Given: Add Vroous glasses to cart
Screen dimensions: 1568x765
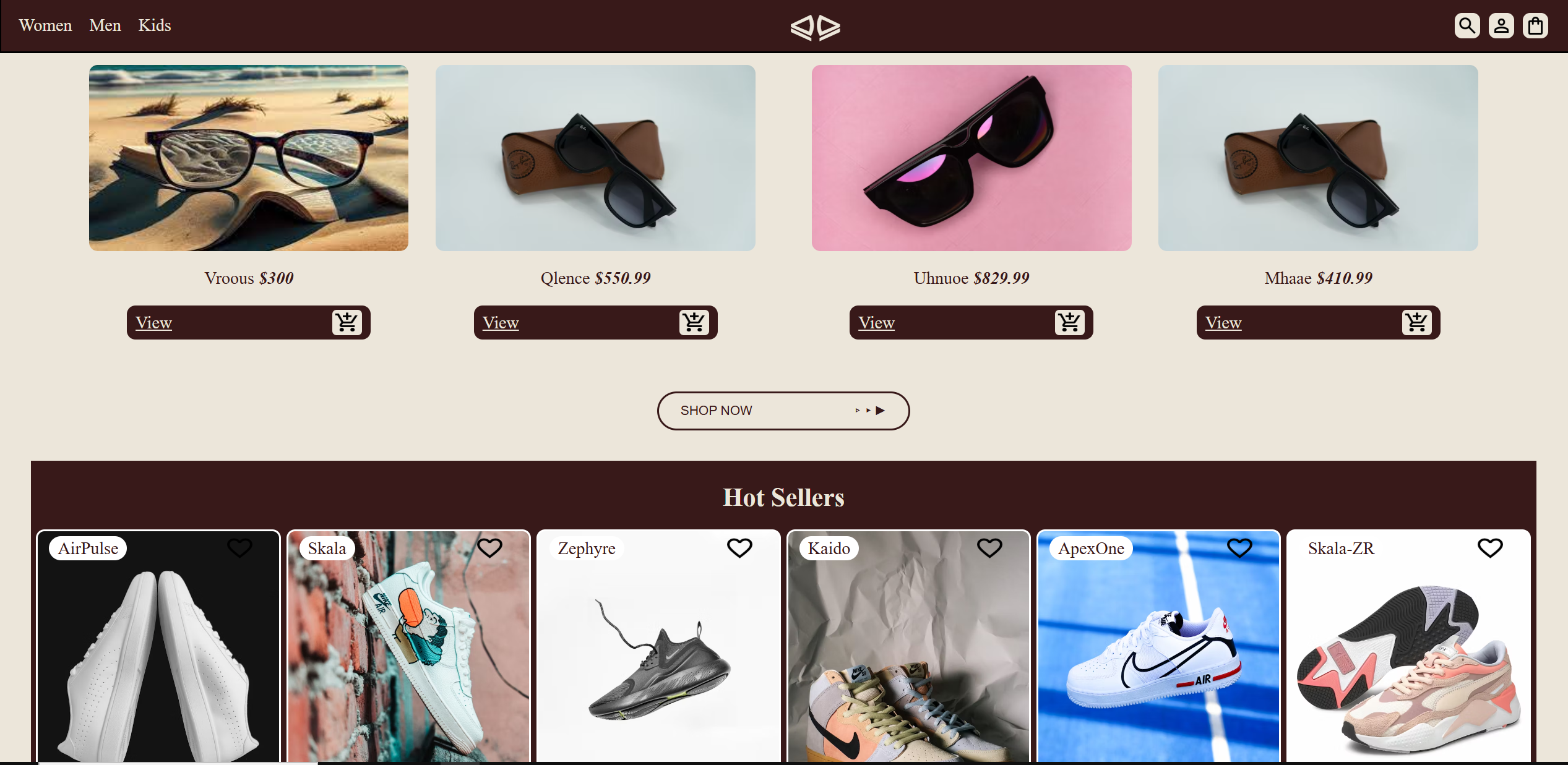Looking at the screenshot, I should click(x=347, y=322).
